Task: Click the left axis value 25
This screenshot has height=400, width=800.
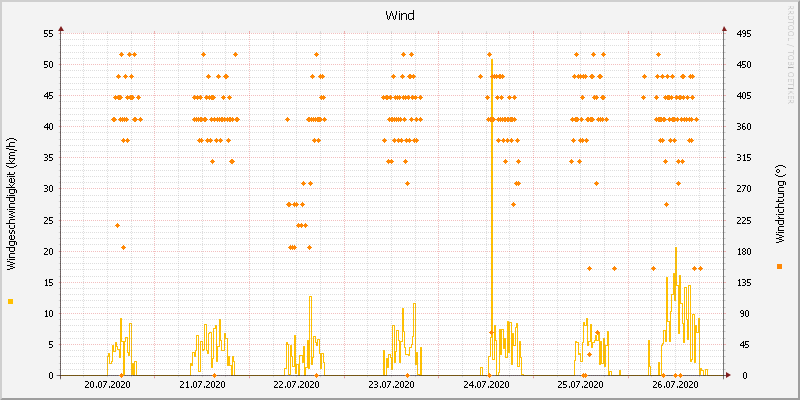Action: point(49,220)
